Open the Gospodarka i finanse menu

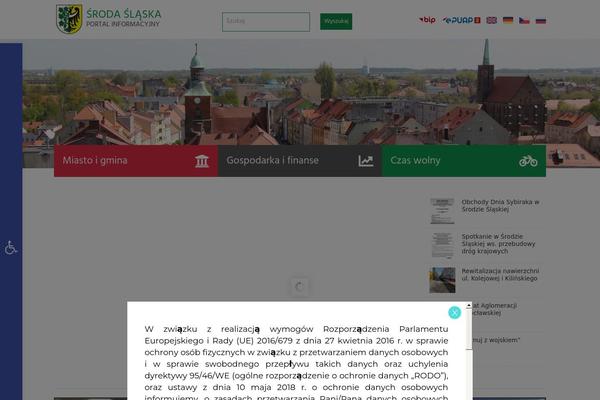coord(300,161)
